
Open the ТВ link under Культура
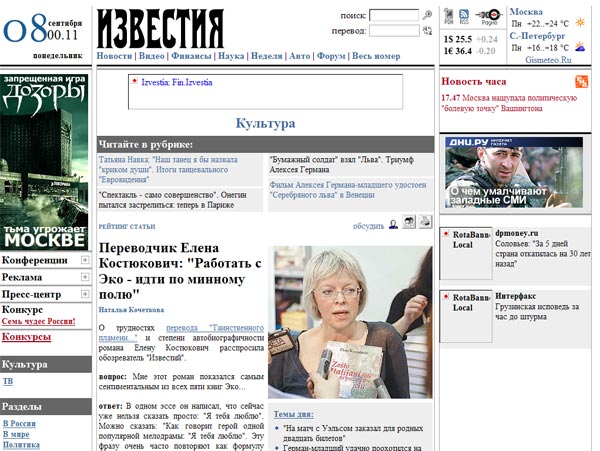[x=8, y=381]
